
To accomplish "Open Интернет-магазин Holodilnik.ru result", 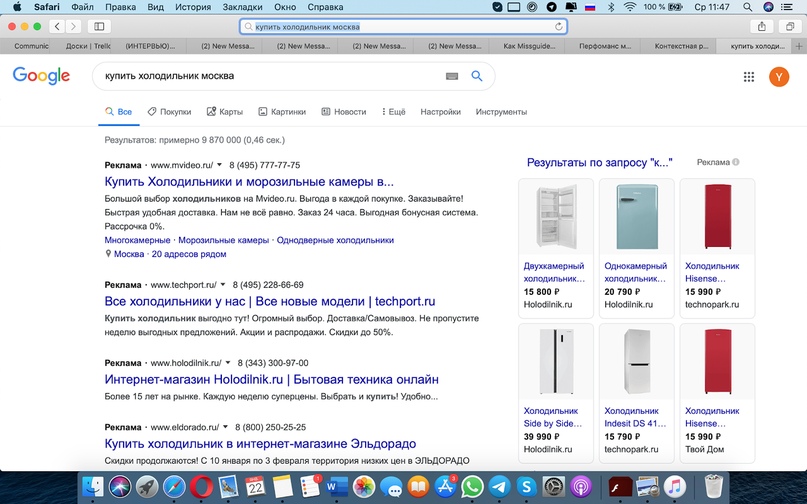I will tap(271, 379).
